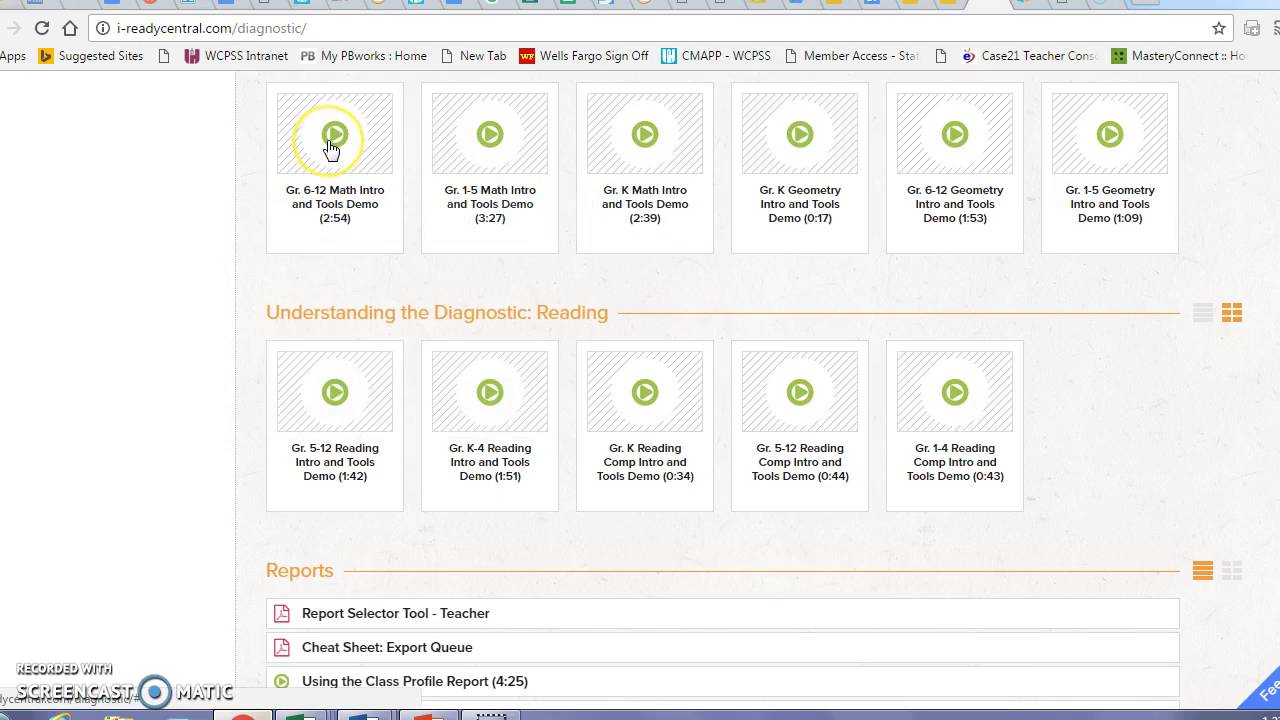
Task: Click the PDF icon beside Cheat Sheet: Export Queue
Action: click(x=282, y=647)
